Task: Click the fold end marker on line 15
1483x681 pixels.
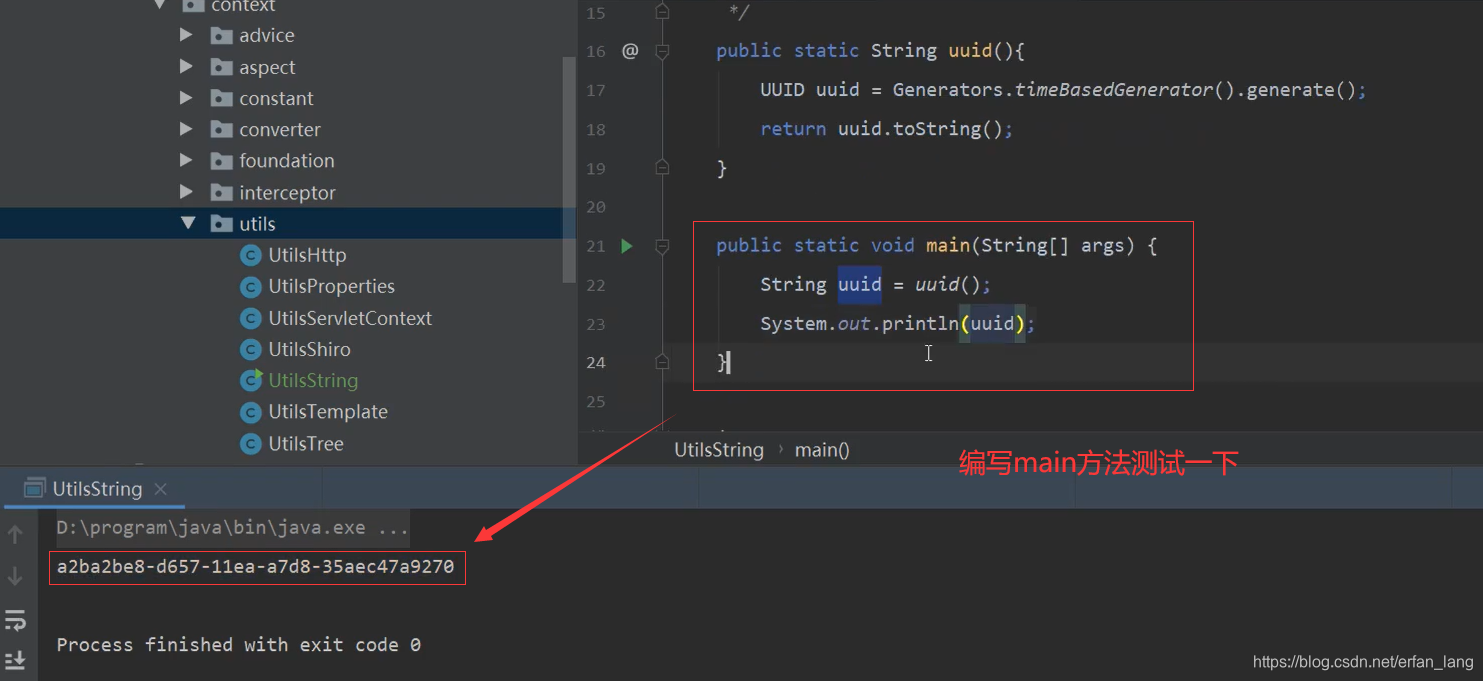Action: [x=662, y=11]
